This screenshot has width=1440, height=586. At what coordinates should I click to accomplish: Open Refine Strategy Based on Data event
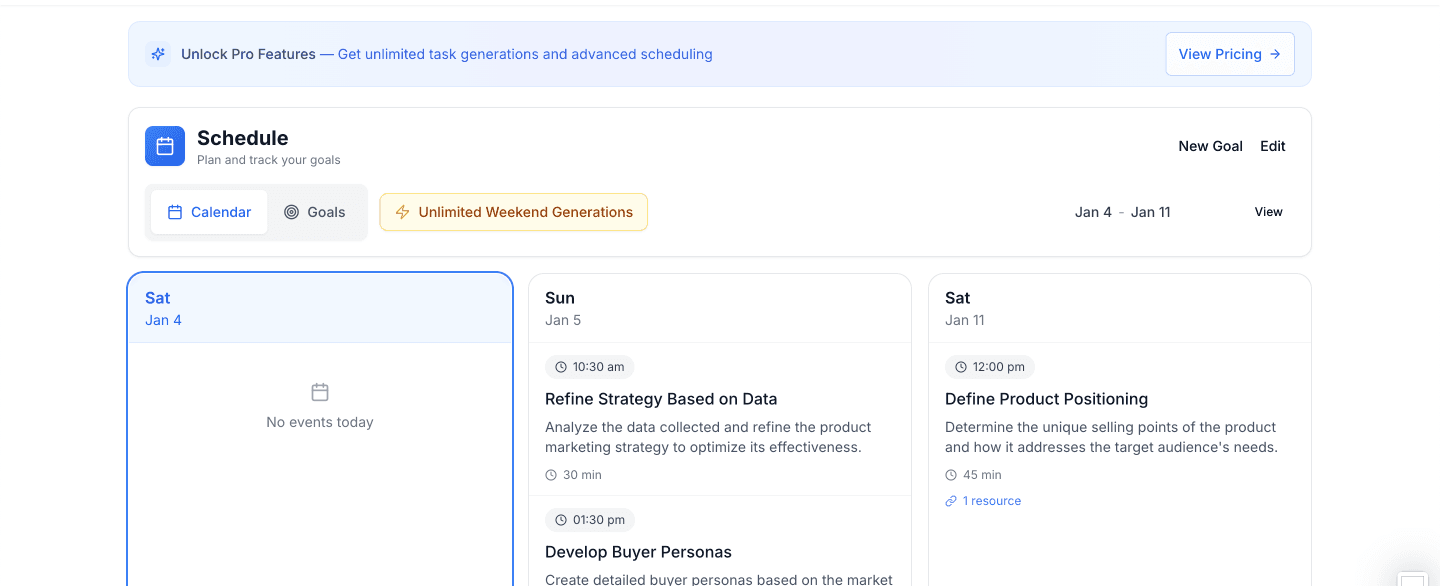tap(661, 399)
